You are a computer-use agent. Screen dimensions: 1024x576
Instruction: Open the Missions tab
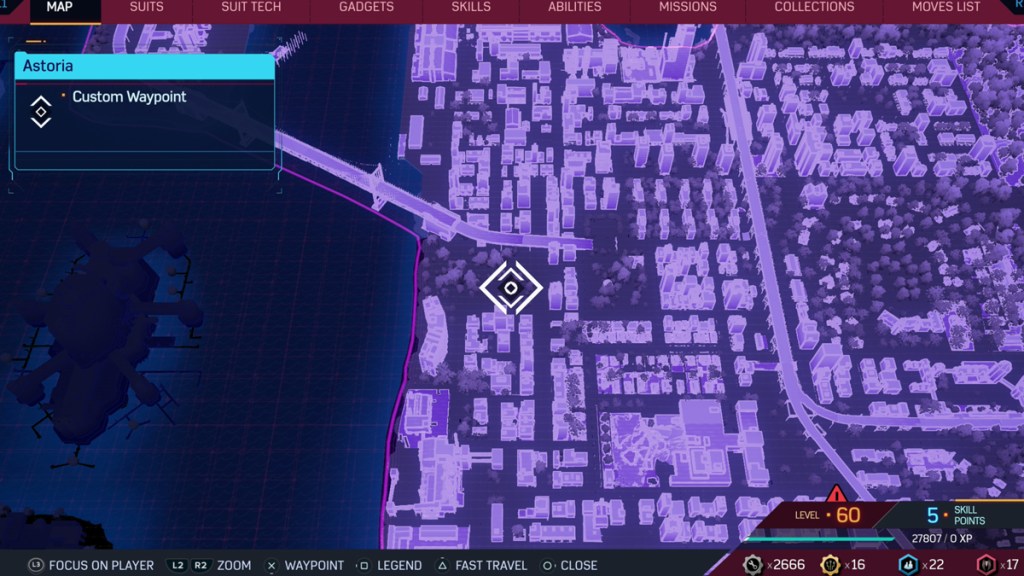pyautogui.click(x=687, y=7)
